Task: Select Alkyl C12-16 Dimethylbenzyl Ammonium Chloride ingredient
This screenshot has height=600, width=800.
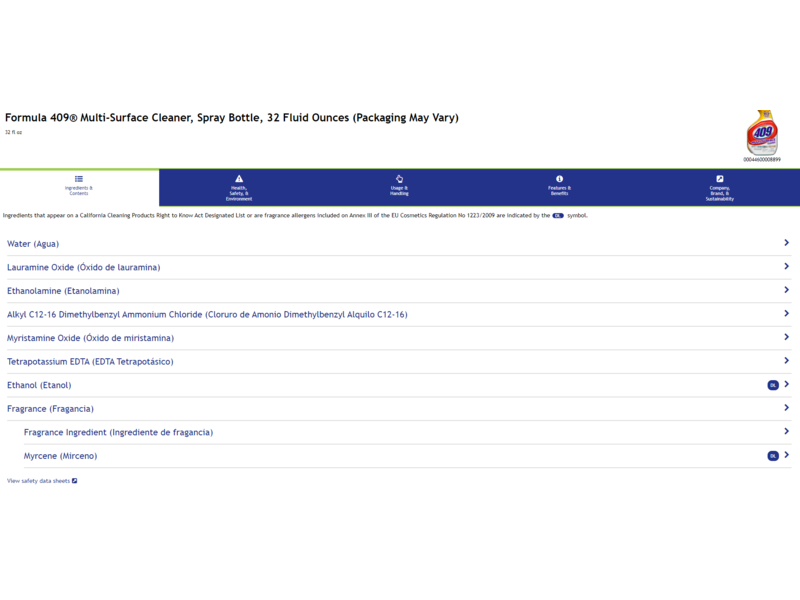Action: point(207,315)
